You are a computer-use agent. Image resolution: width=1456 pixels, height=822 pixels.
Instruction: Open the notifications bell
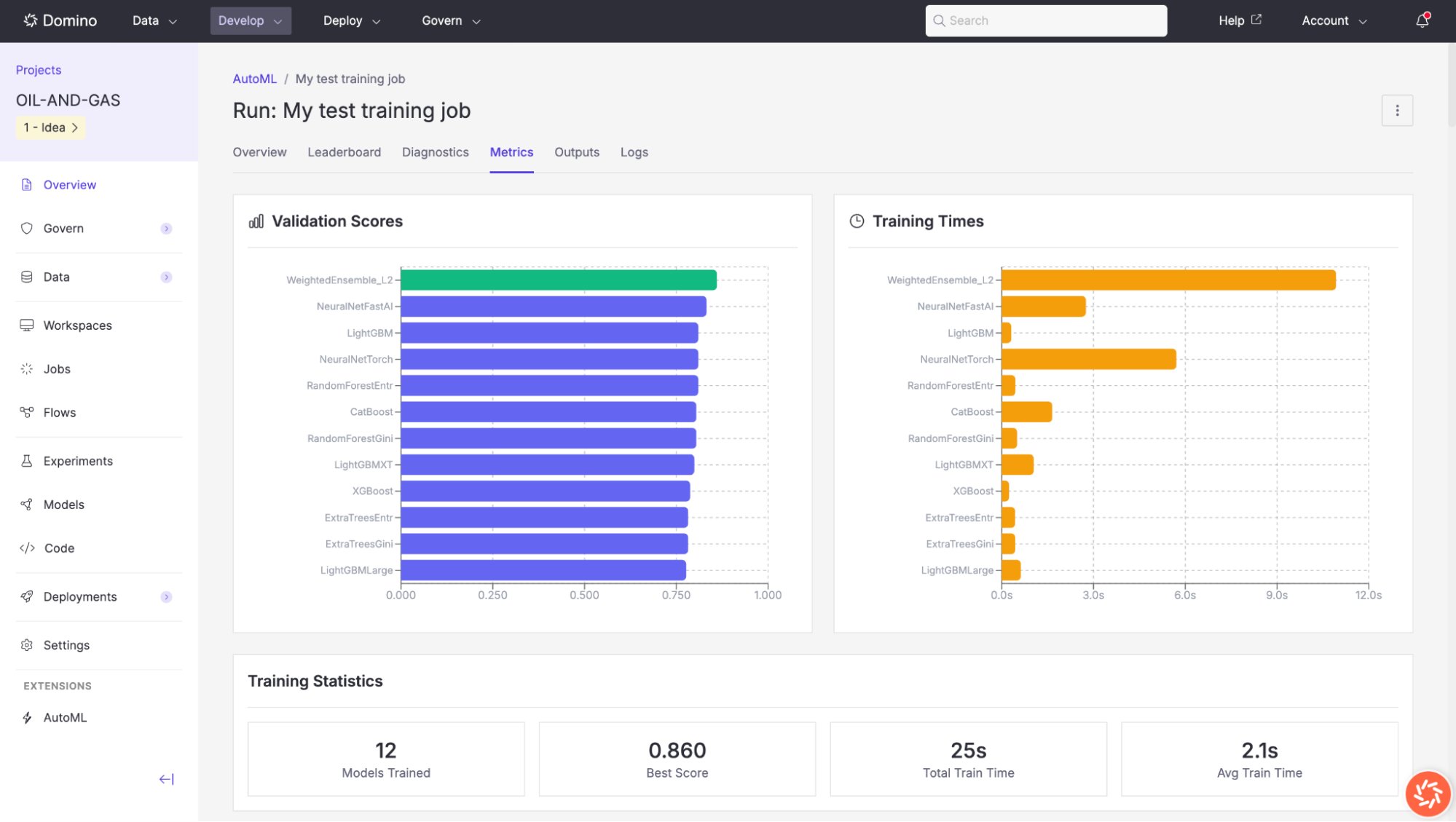tap(1422, 20)
